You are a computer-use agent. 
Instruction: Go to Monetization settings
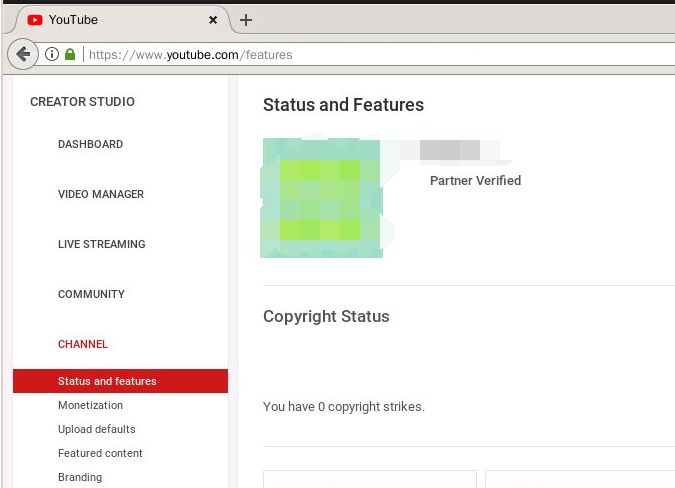(x=90, y=405)
